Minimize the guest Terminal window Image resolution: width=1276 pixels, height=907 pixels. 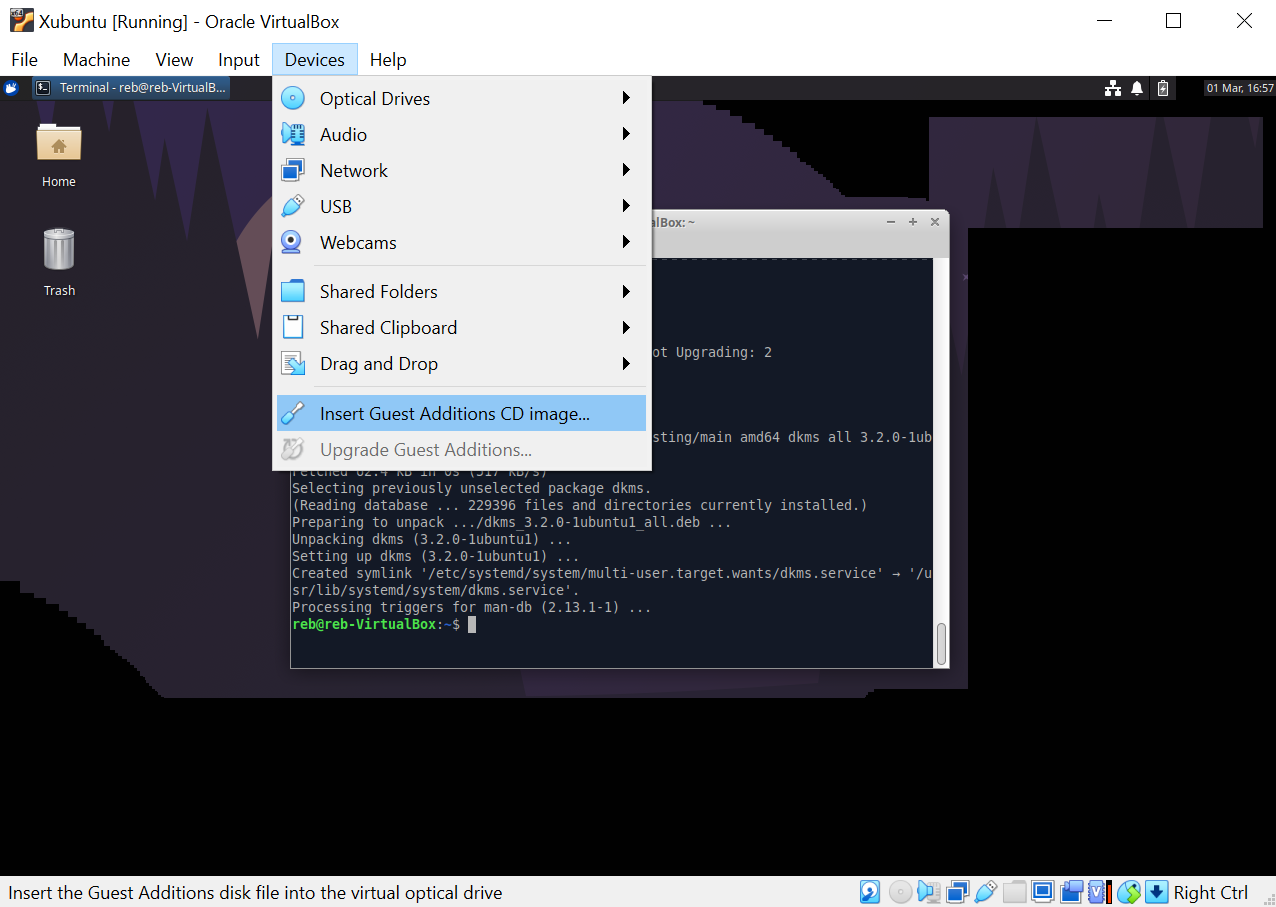(890, 222)
